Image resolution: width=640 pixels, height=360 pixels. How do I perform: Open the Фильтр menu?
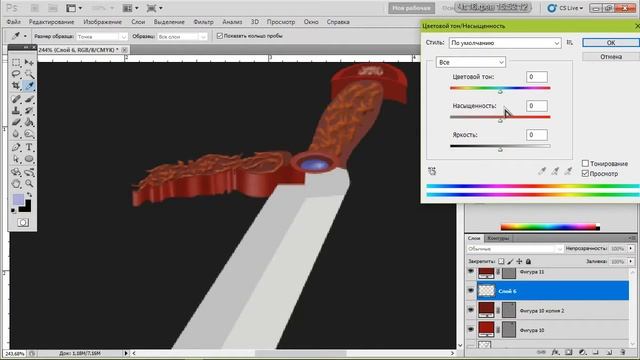pos(203,22)
